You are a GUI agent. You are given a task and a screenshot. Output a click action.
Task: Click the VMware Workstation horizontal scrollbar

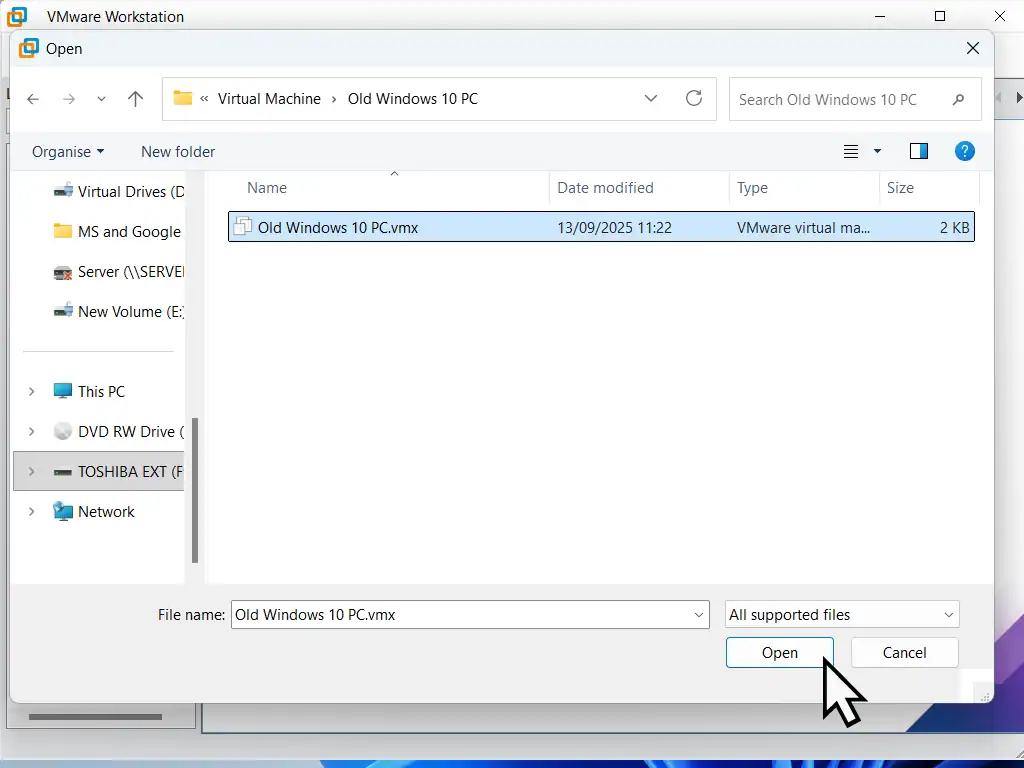click(95, 716)
